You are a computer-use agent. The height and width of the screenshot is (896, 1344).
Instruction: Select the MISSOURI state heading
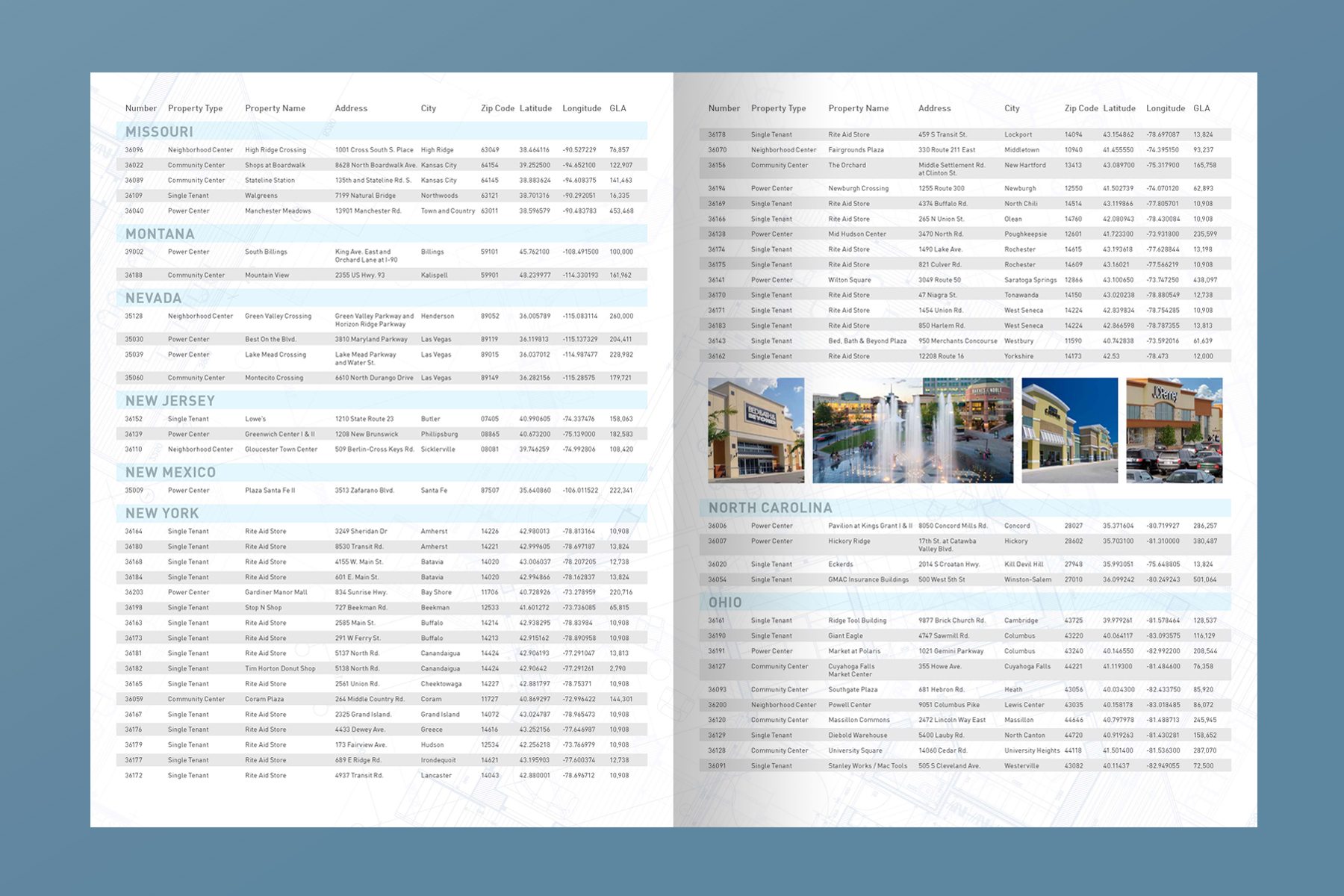[x=159, y=131]
